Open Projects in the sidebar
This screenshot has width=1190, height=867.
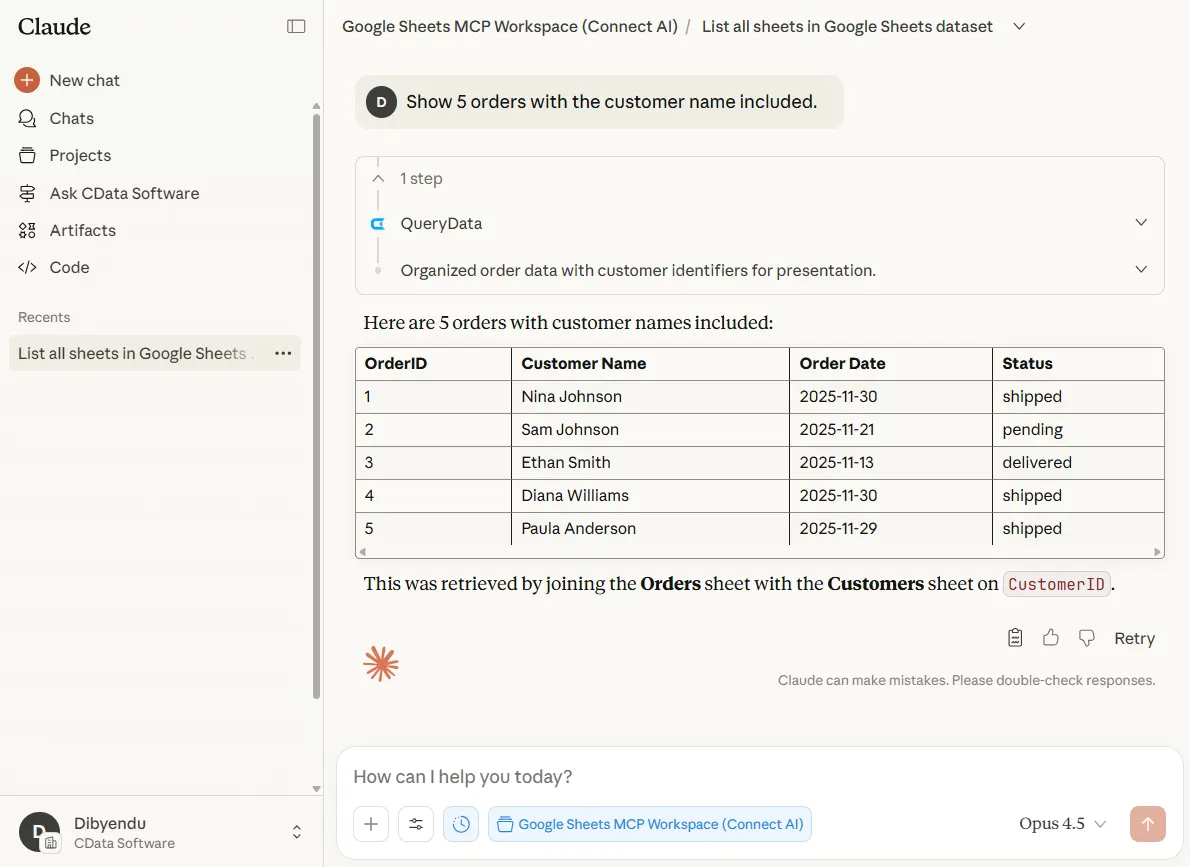tap(80, 156)
